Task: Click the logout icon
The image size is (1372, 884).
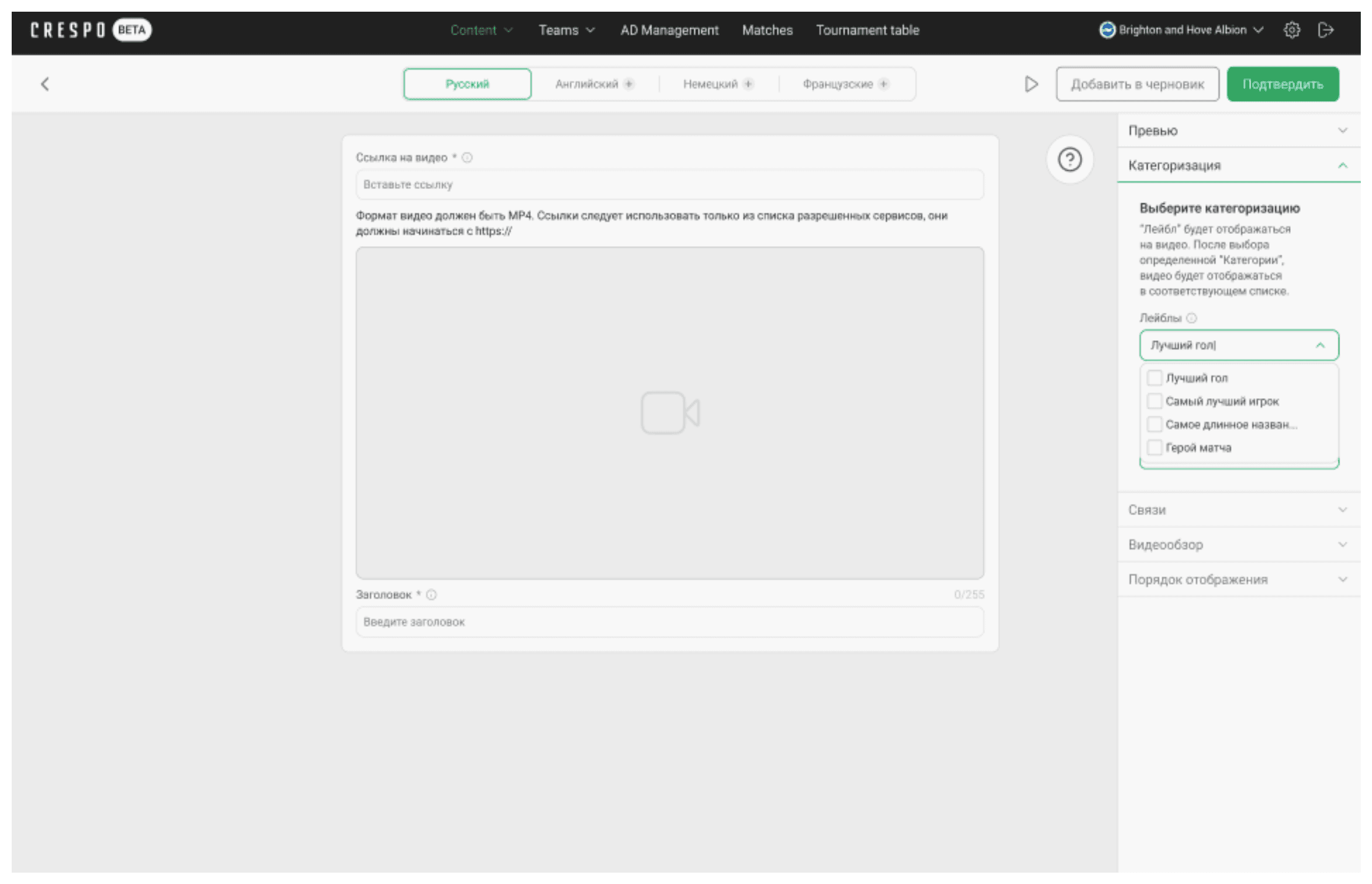Action: pyautogui.click(x=1325, y=30)
